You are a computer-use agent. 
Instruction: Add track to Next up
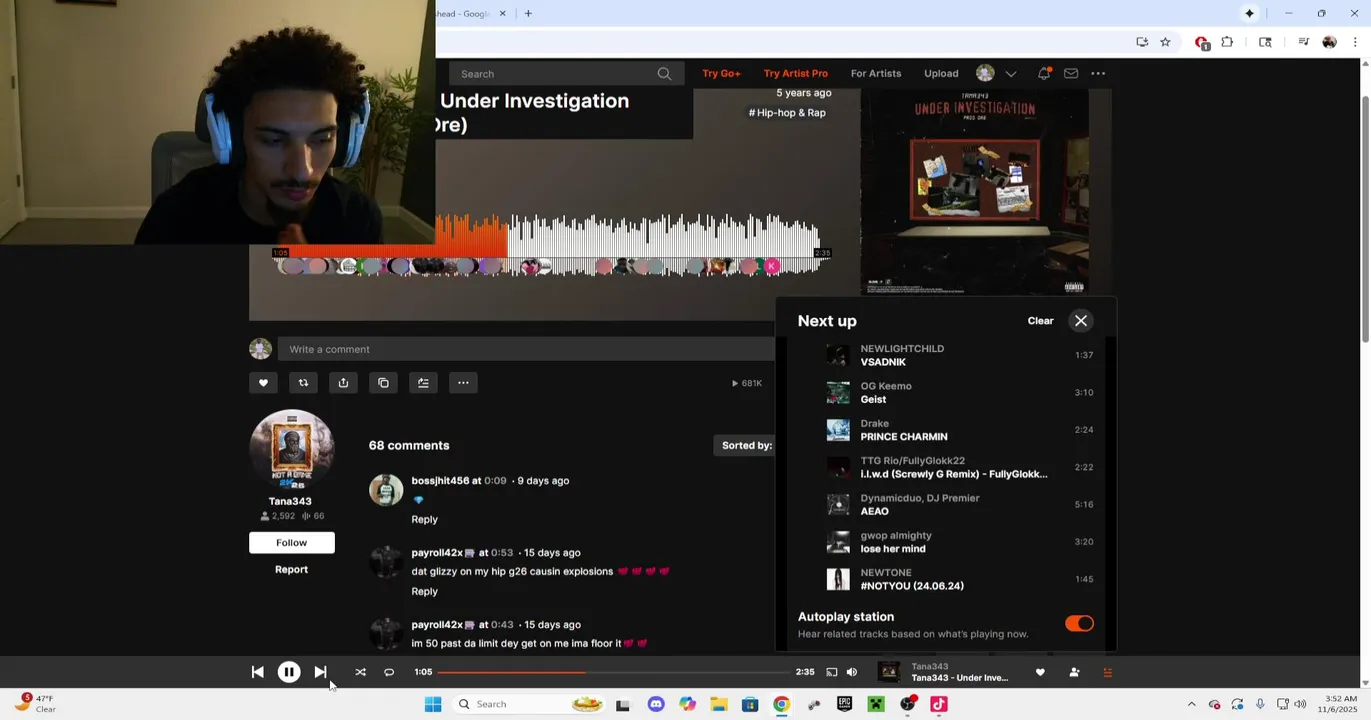point(423,383)
